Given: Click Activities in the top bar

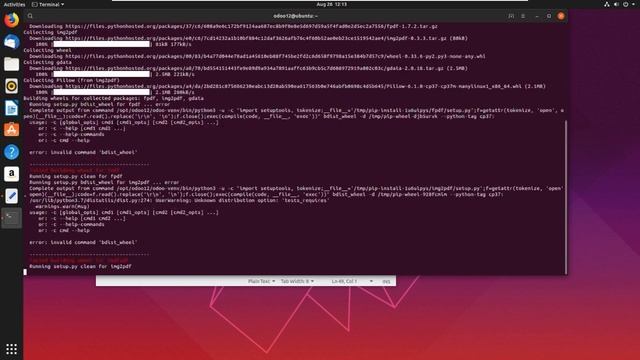Looking at the screenshot, I should 14,4.
